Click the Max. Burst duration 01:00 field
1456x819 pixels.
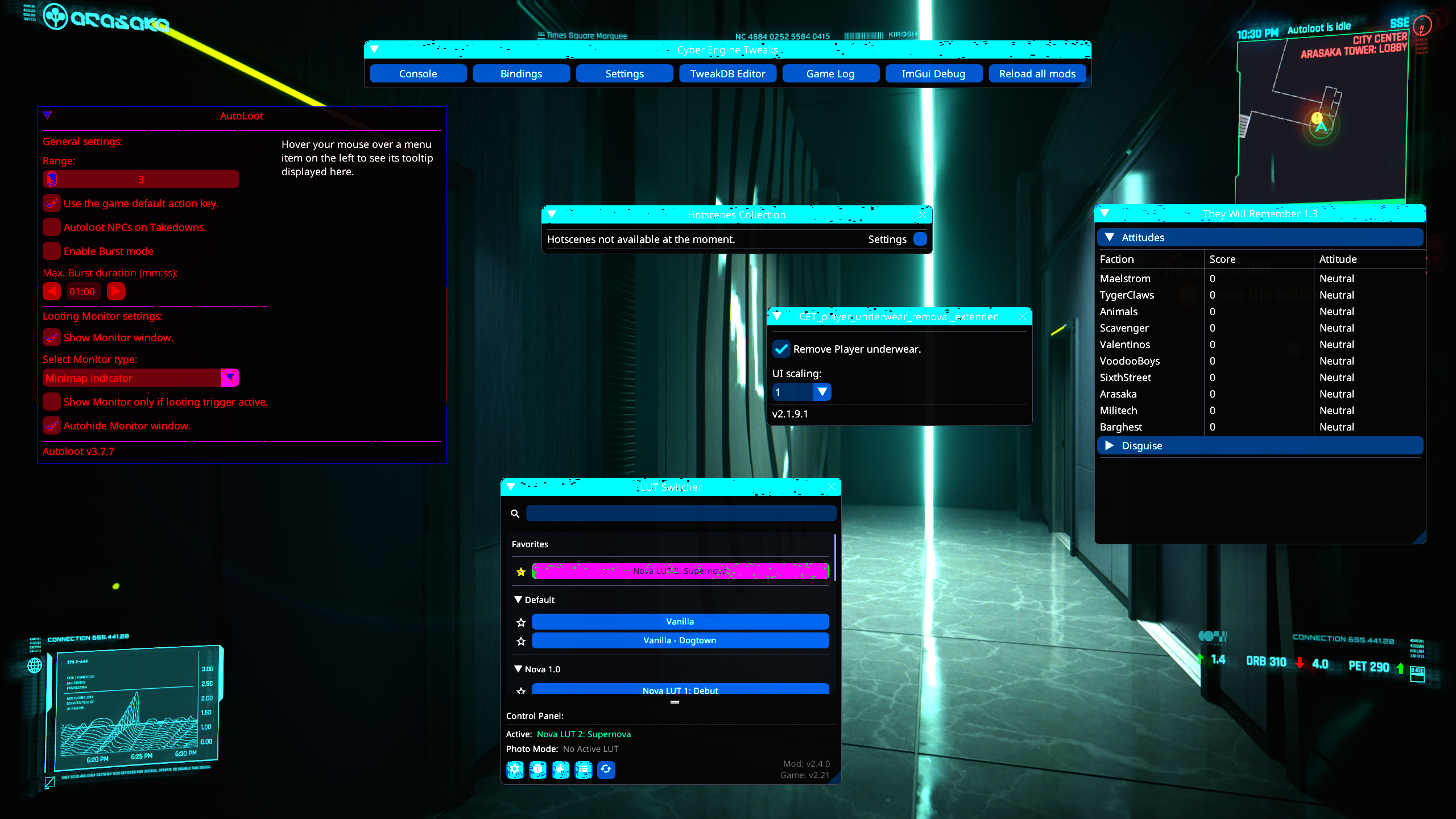click(84, 292)
